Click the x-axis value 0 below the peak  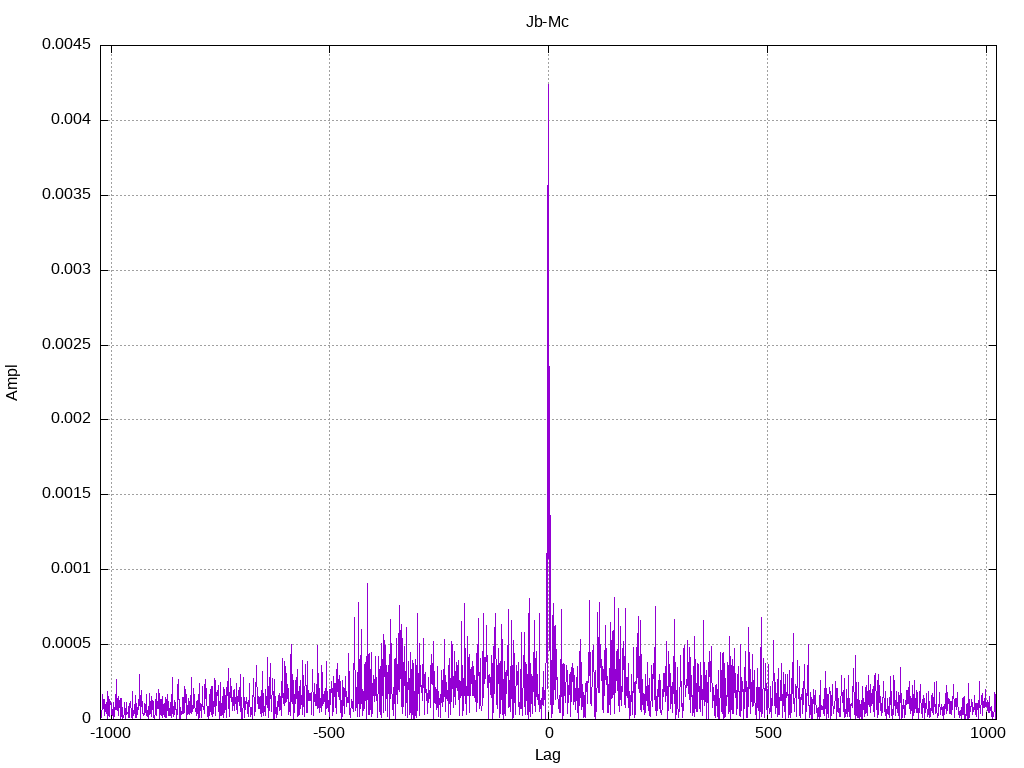[549, 733]
